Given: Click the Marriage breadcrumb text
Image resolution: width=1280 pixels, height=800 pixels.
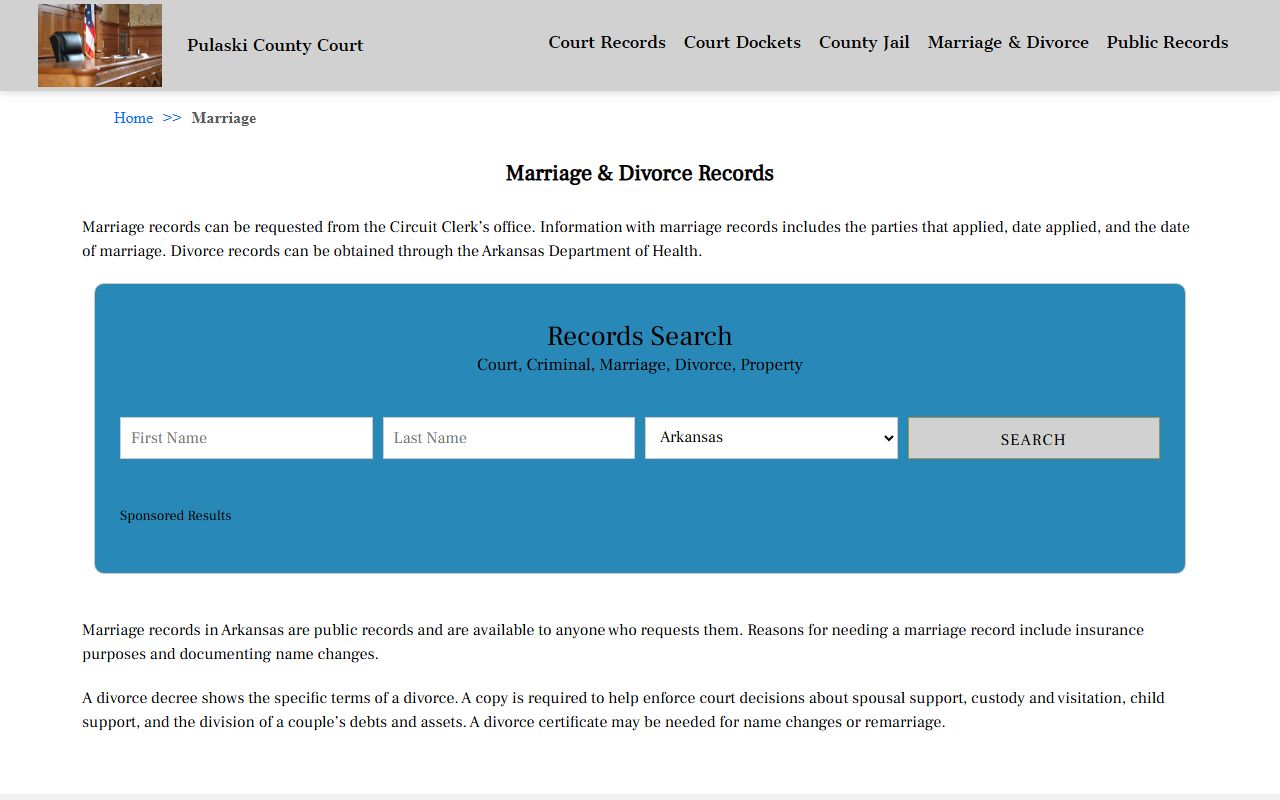Looking at the screenshot, I should [x=224, y=118].
